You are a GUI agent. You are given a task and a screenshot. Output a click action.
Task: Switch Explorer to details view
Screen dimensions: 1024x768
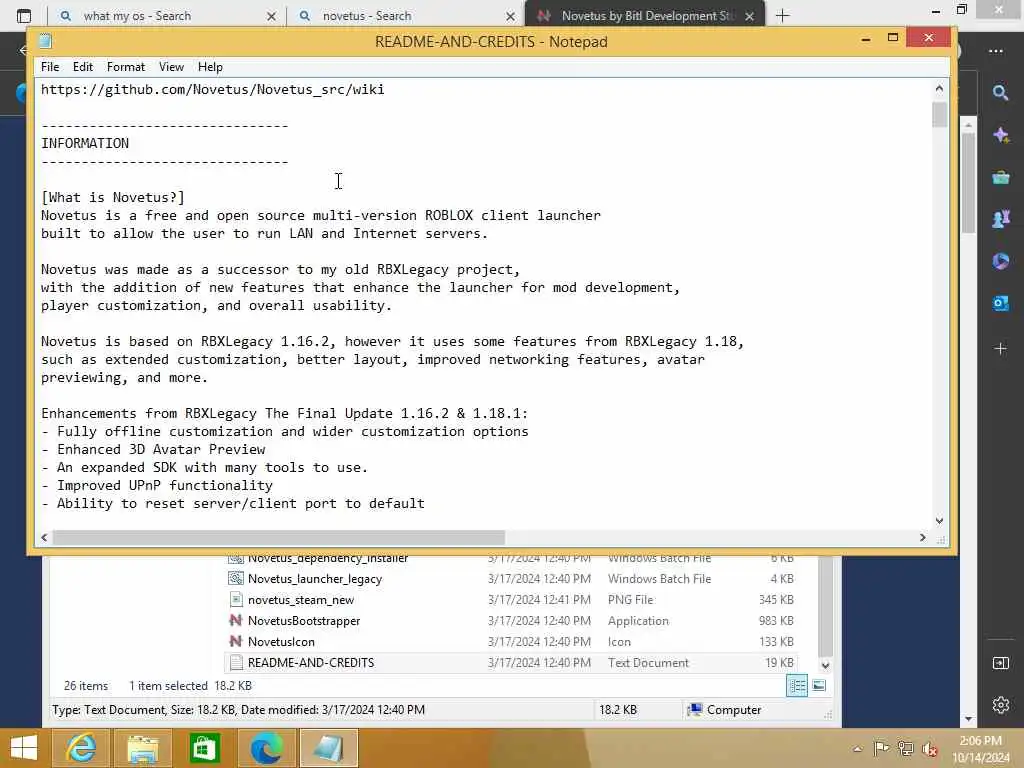tap(797, 686)
